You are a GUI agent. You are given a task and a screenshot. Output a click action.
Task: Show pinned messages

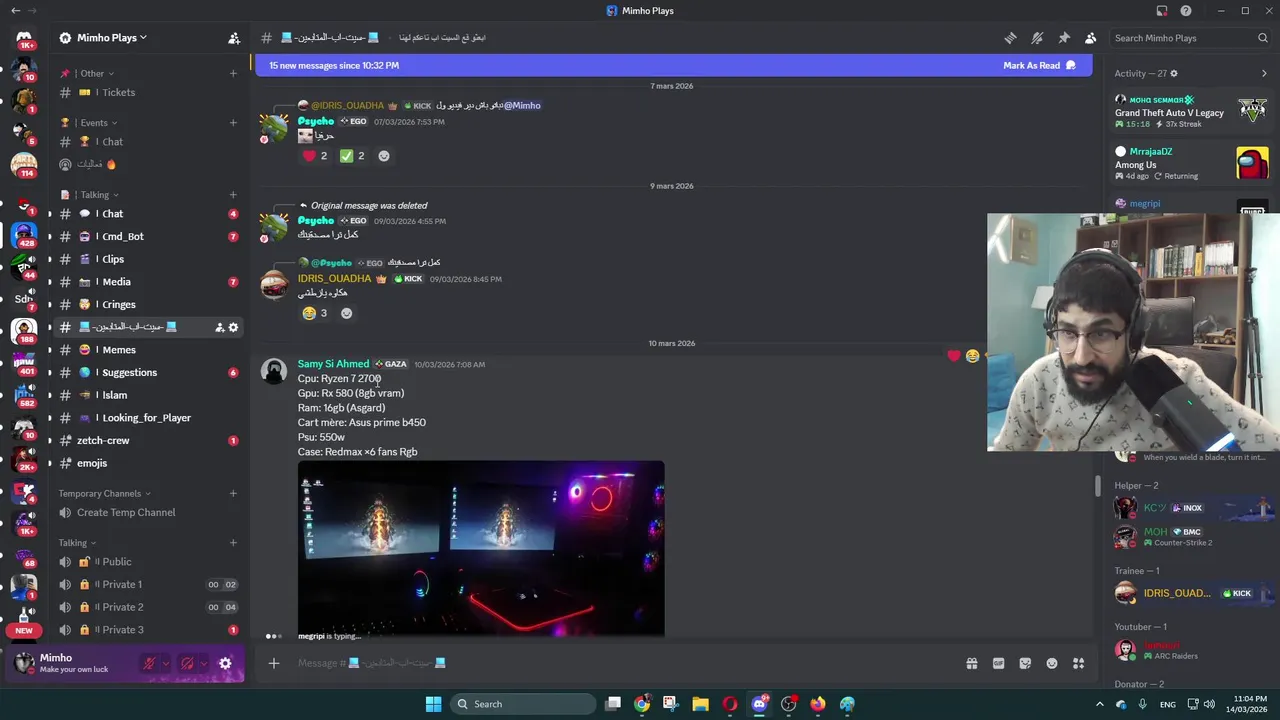(1064, 38)
